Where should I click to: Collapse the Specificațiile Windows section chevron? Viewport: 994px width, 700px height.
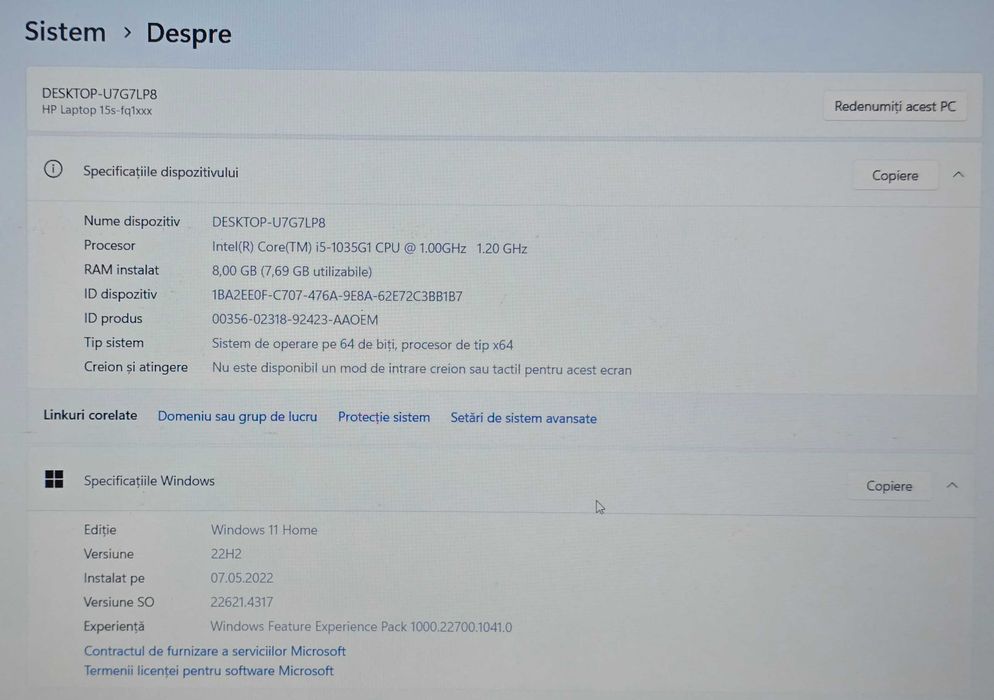click(952, 485)
